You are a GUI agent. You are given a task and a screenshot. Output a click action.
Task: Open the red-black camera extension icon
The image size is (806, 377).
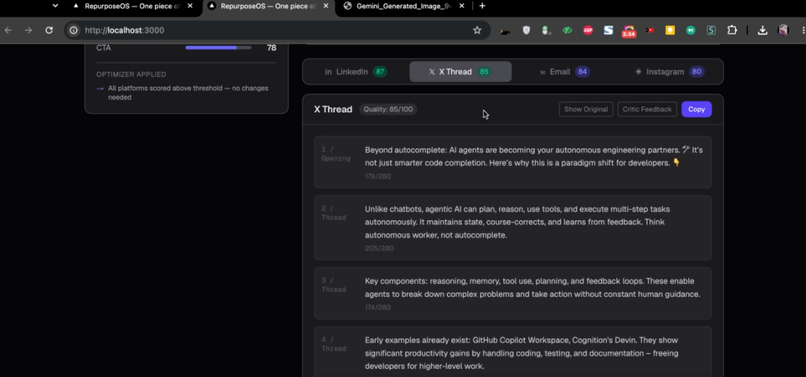650,30
